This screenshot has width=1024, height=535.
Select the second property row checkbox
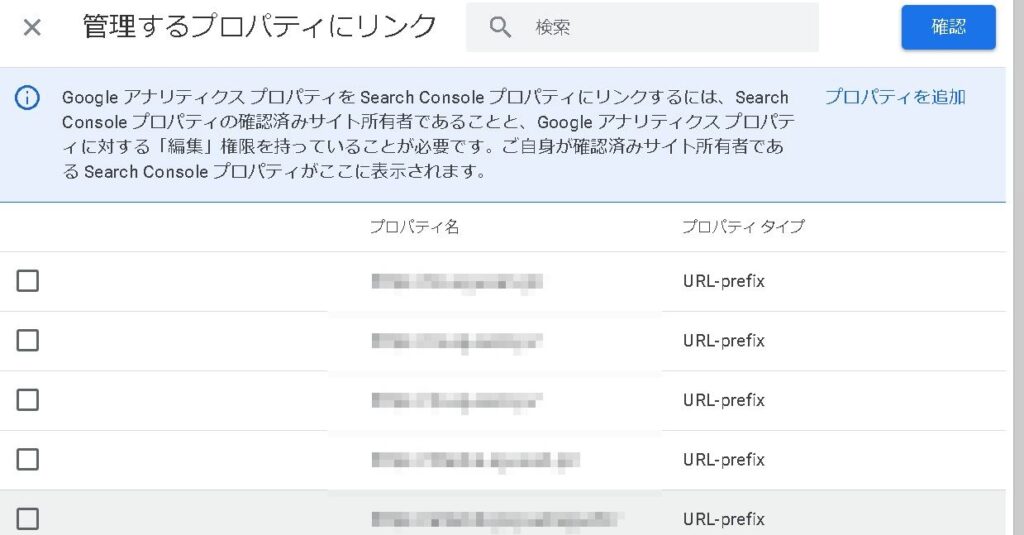28,341
